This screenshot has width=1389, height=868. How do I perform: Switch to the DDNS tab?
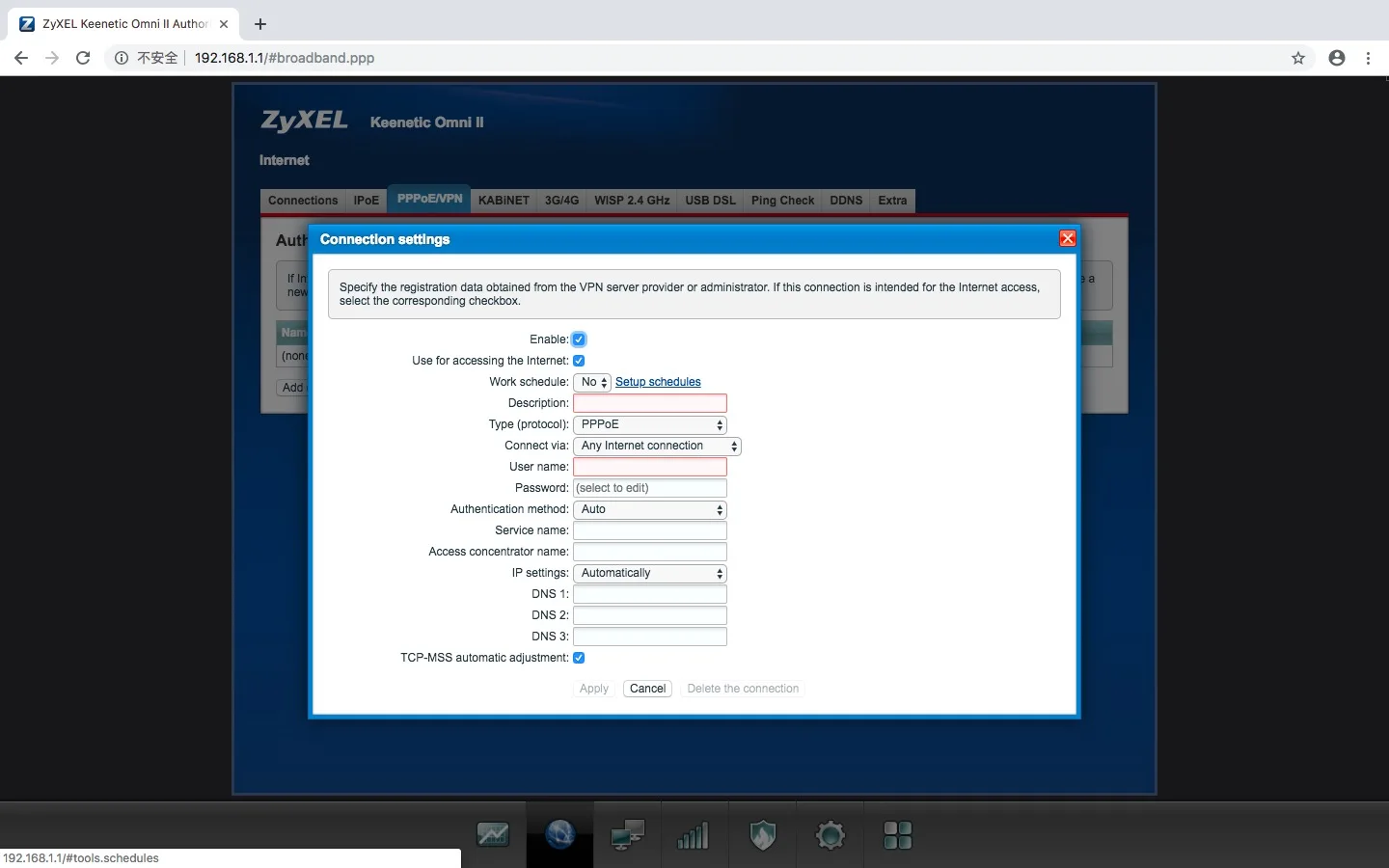pos(846,201)
